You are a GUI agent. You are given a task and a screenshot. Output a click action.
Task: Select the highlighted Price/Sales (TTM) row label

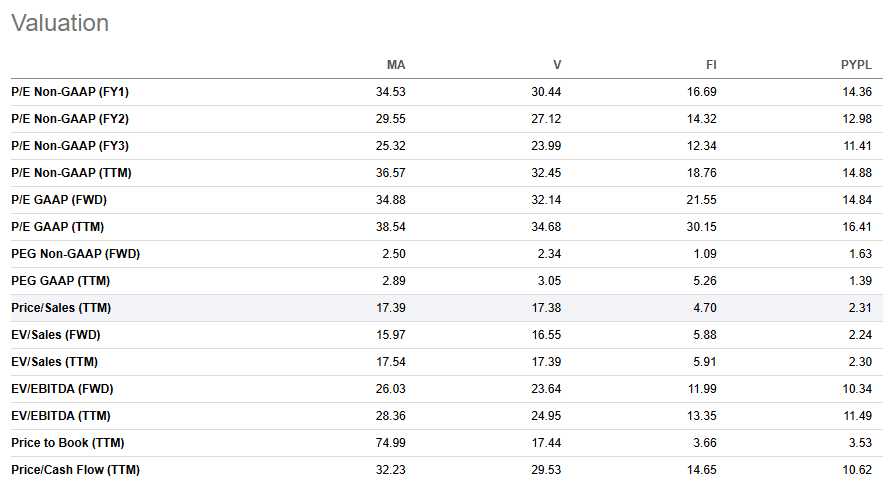[x=60, y=308]
